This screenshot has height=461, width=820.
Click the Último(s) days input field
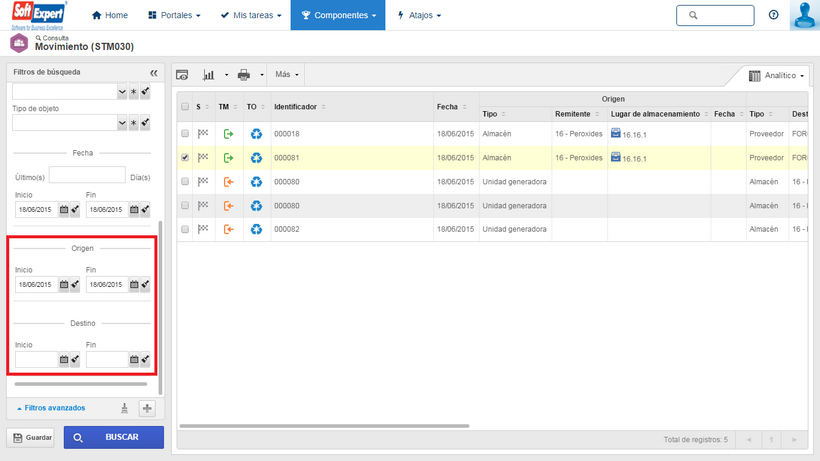[87, 175]
